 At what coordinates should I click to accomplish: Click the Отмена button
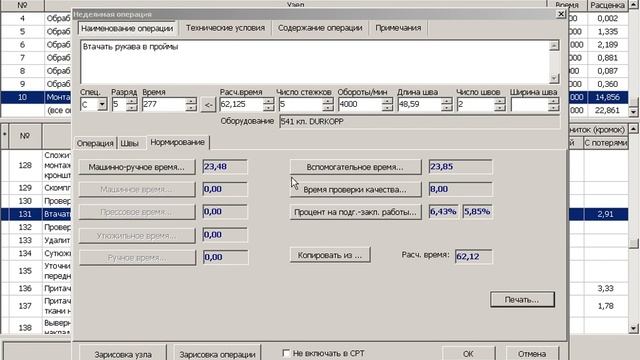(532, 353)
